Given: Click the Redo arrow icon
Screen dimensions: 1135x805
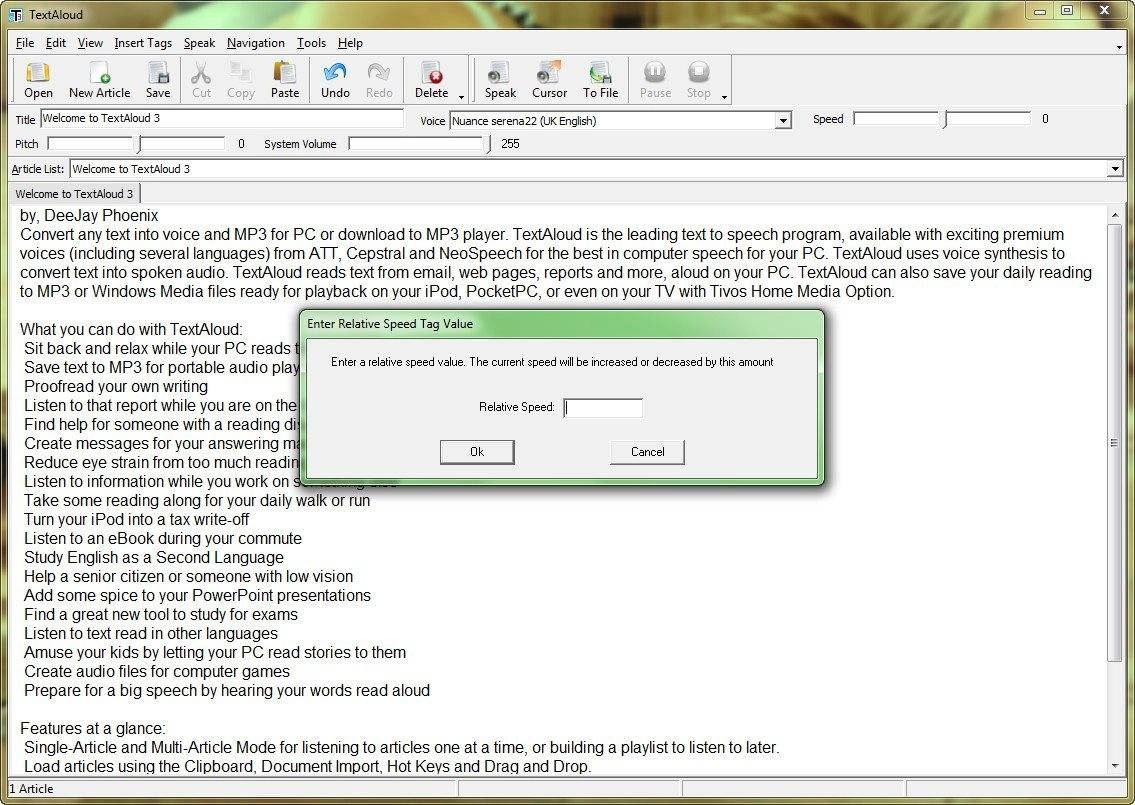Looking at the screenshot, I should pos(379,80).
